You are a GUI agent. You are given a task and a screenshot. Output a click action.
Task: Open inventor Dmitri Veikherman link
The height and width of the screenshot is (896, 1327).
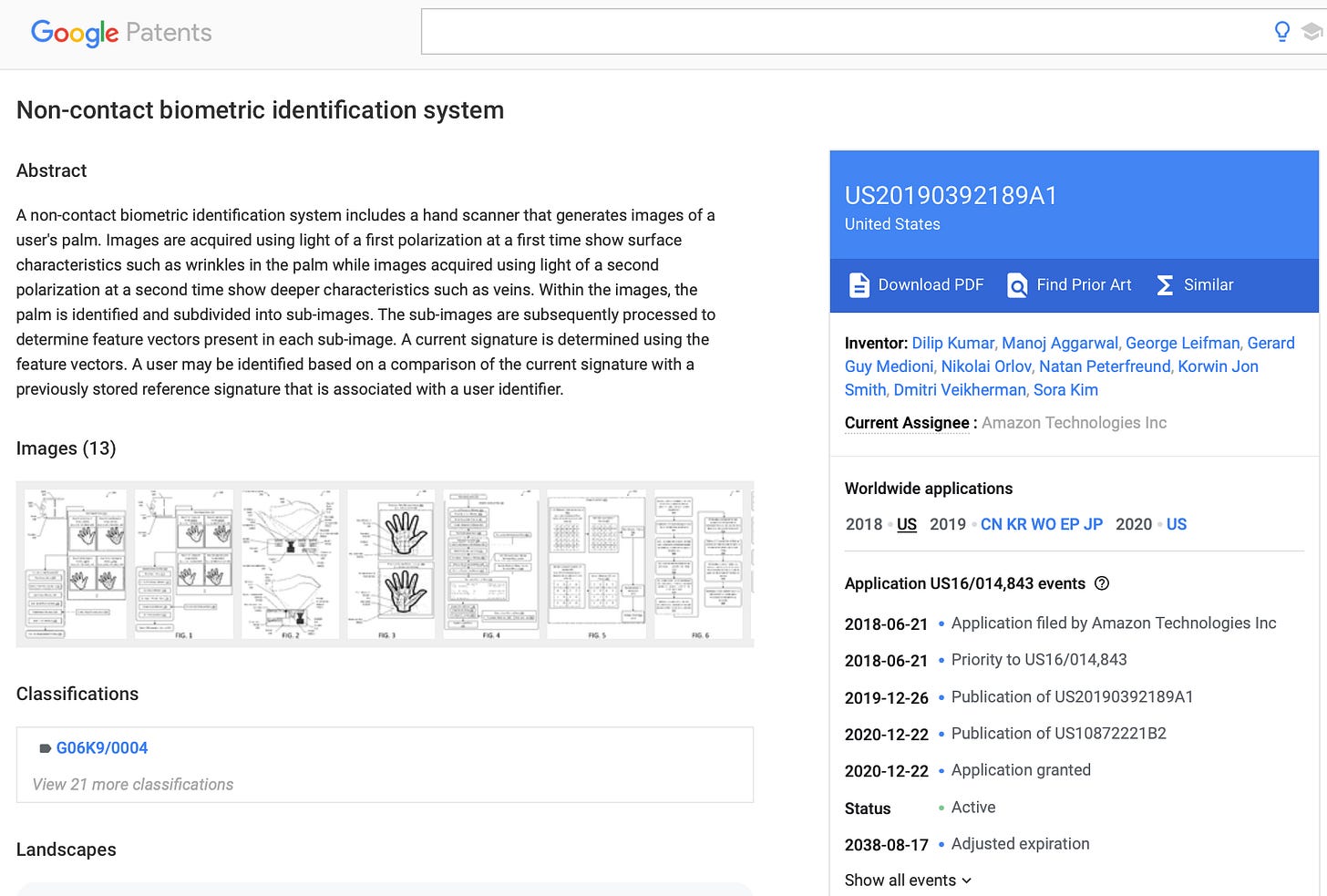click(960, 390)
